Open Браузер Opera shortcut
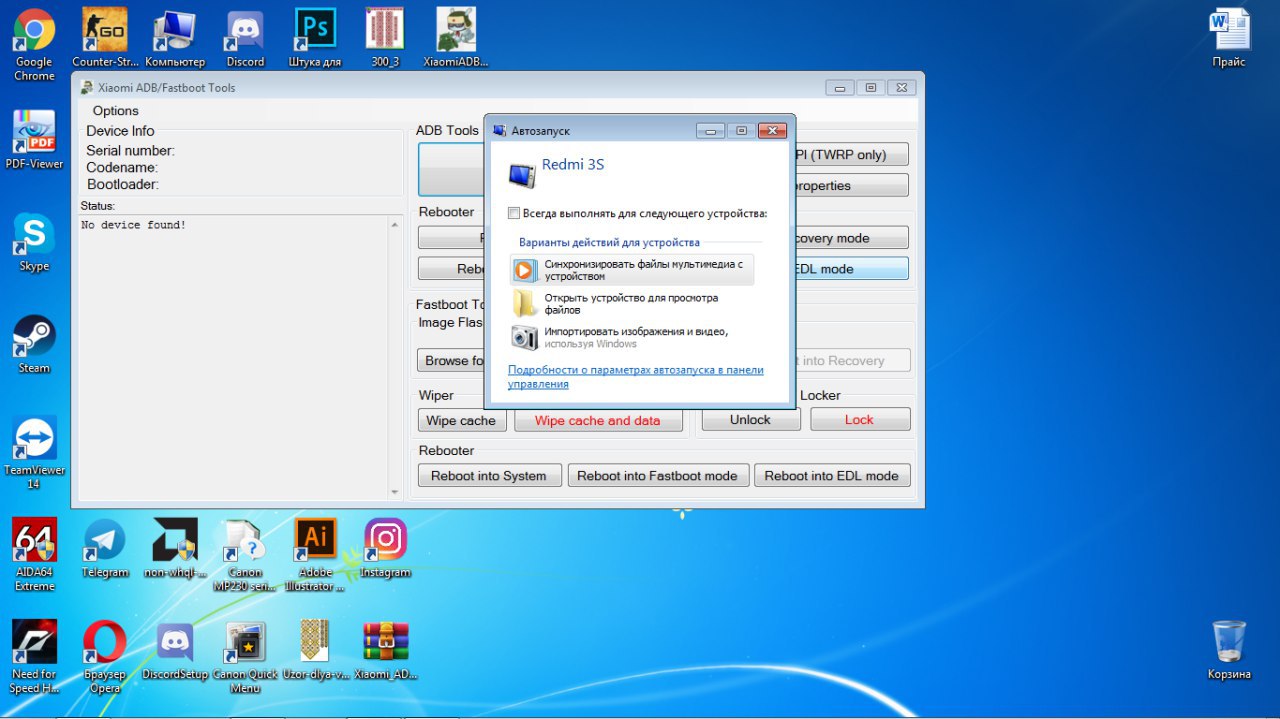This screenshot has width=1280, height=719. point(105,657)
